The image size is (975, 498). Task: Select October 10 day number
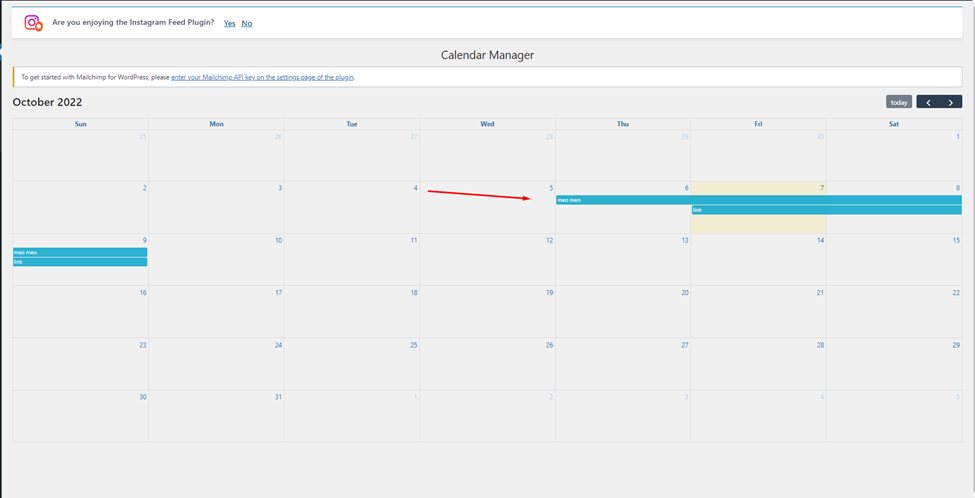(279, 240)
